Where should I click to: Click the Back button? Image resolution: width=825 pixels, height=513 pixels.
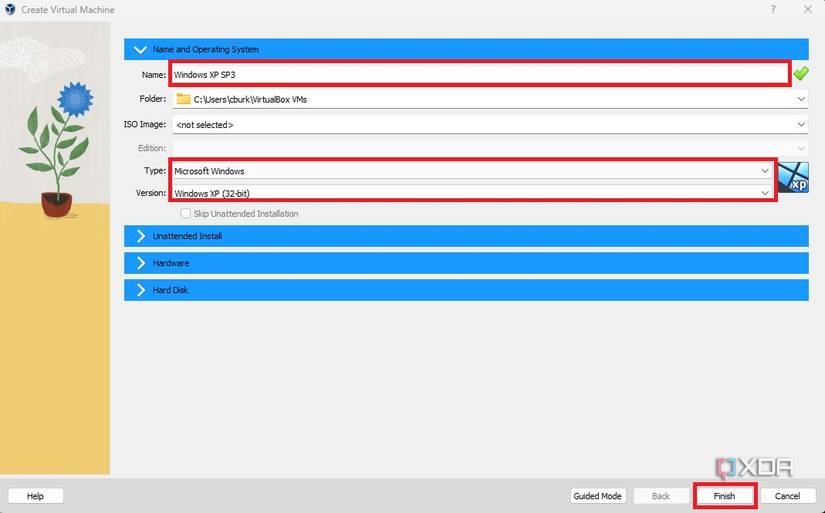click(661, 496)
